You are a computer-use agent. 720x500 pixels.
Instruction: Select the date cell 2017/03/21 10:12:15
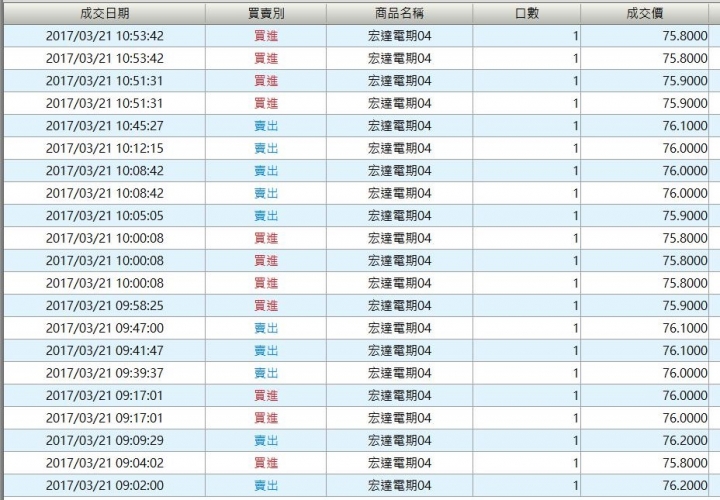point(105,148)
